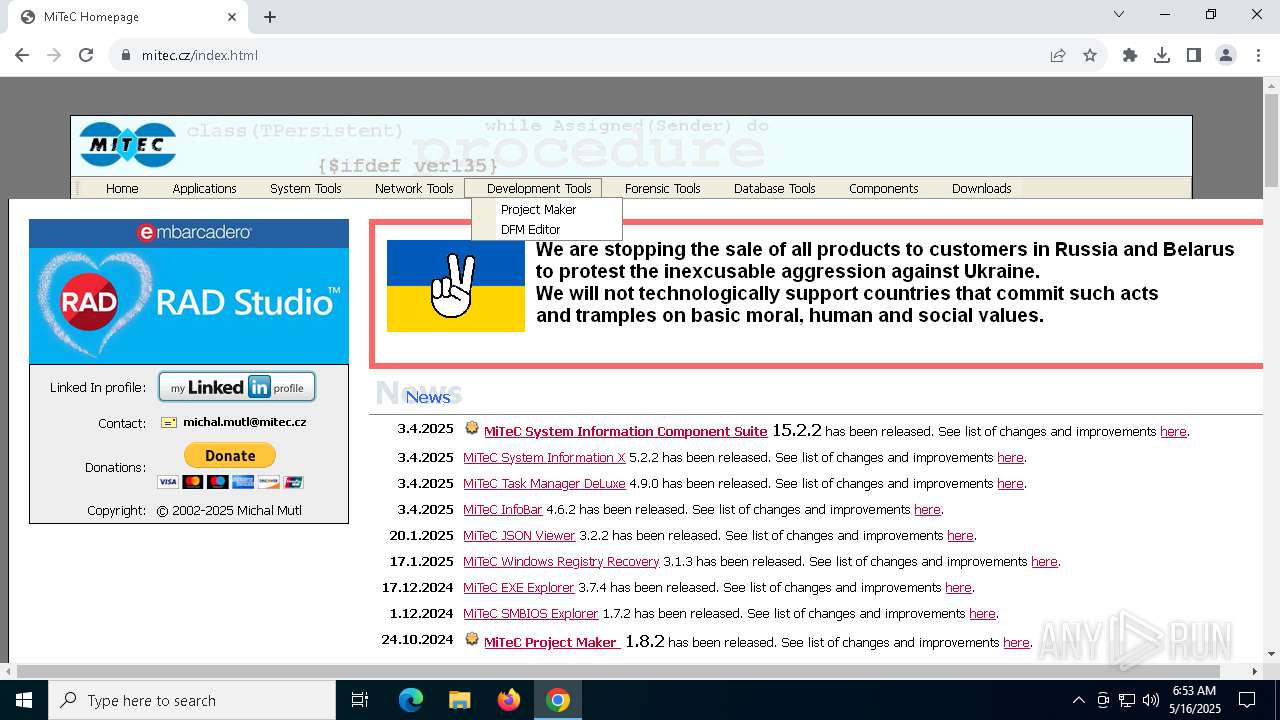Screen dimensions: 1280x720
Task: Click 'here' for Project Maker 1.8.2 changes
Action: click(x=1016, y=642)
